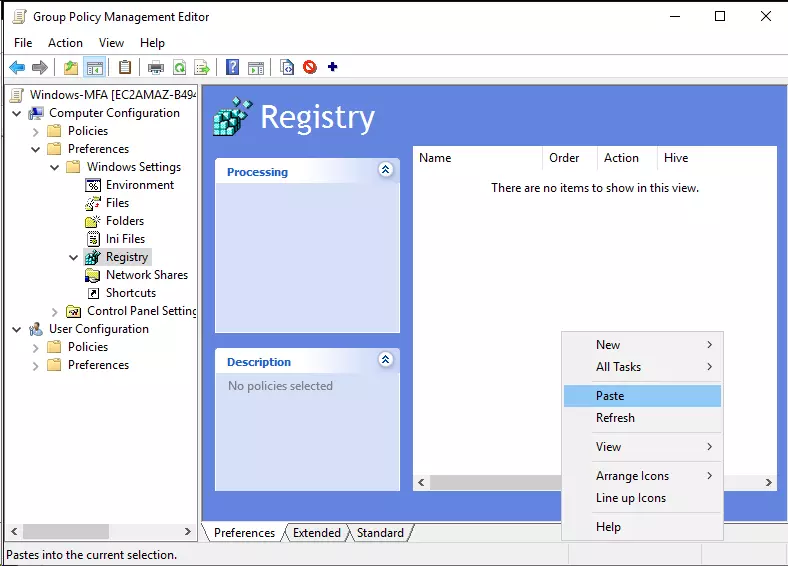Select Environment in the tree

click(x=140, y=185)
